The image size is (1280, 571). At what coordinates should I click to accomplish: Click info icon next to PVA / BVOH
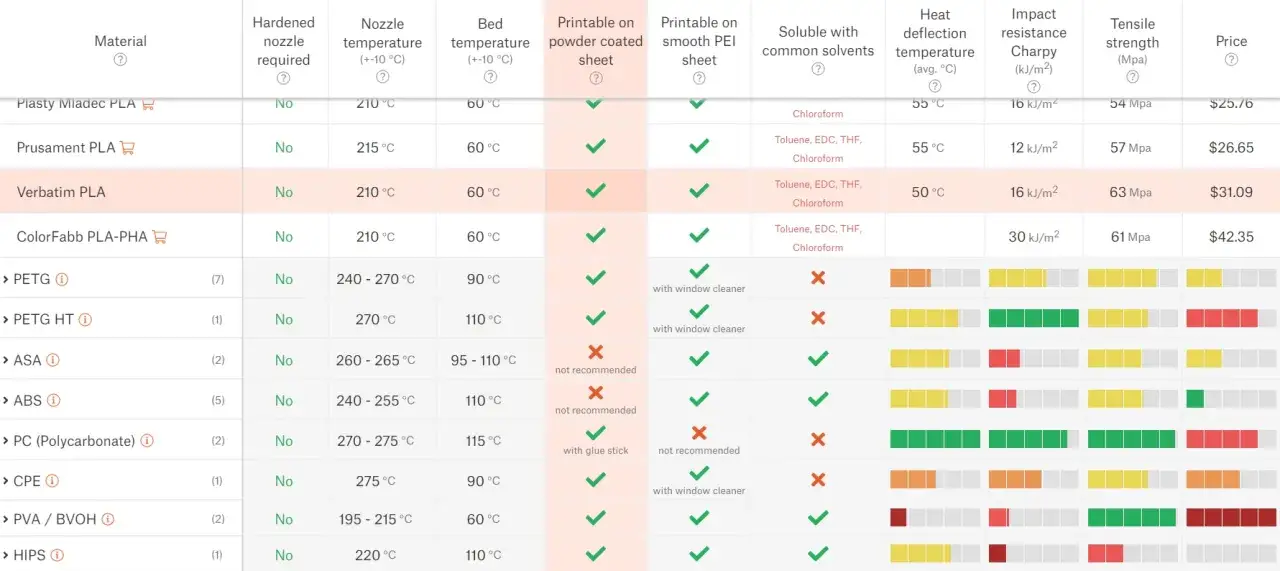[x=107, y=519]
